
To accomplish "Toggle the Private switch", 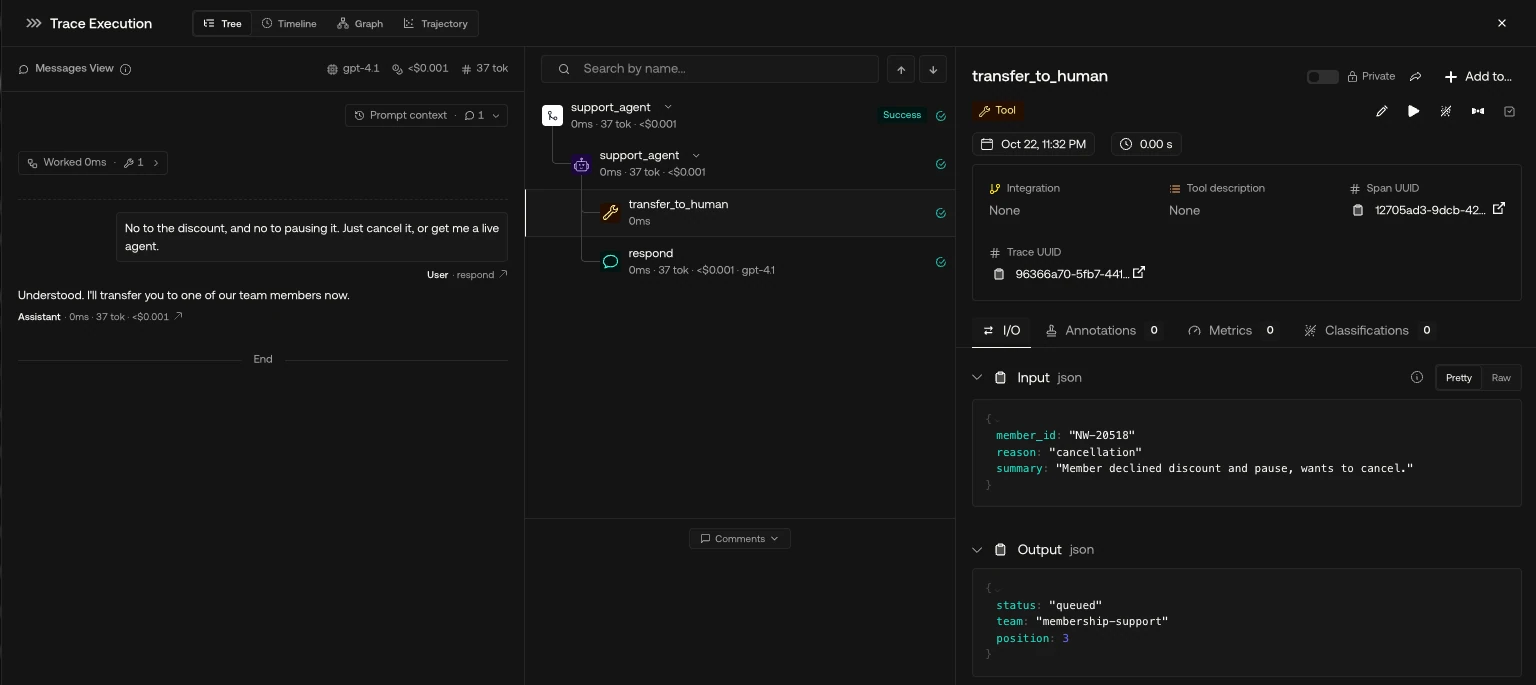I will [1322, 77].
